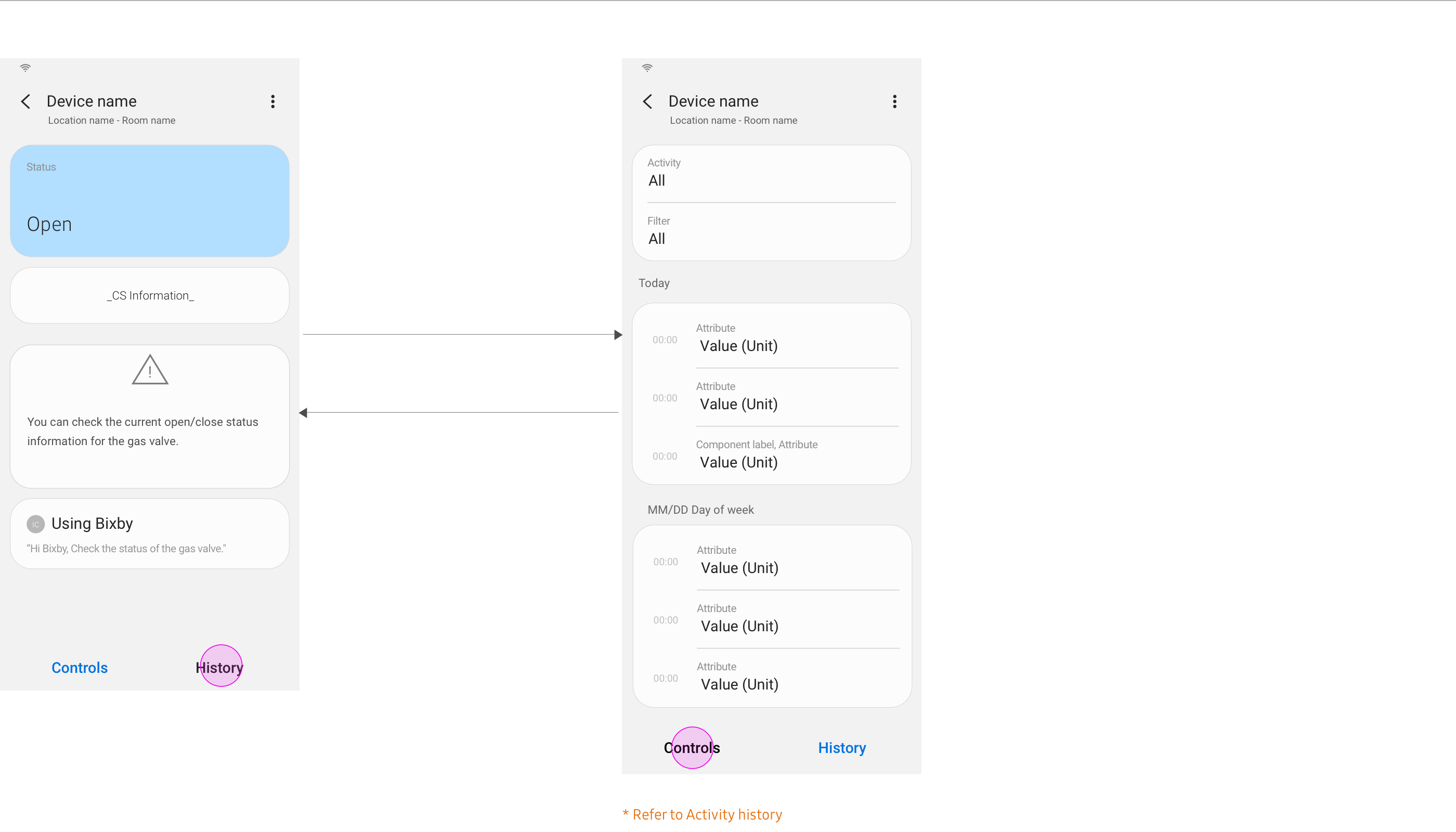Screen dimensions: 1456x832
Task: Tap the warning triangle icon
Action: coord(150,370)
